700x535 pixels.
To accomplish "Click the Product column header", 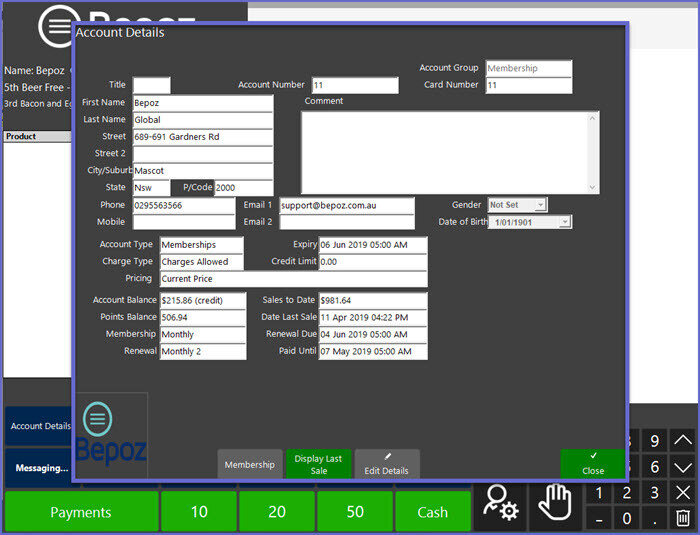I will pyautogui.click(x=38, y=136).
